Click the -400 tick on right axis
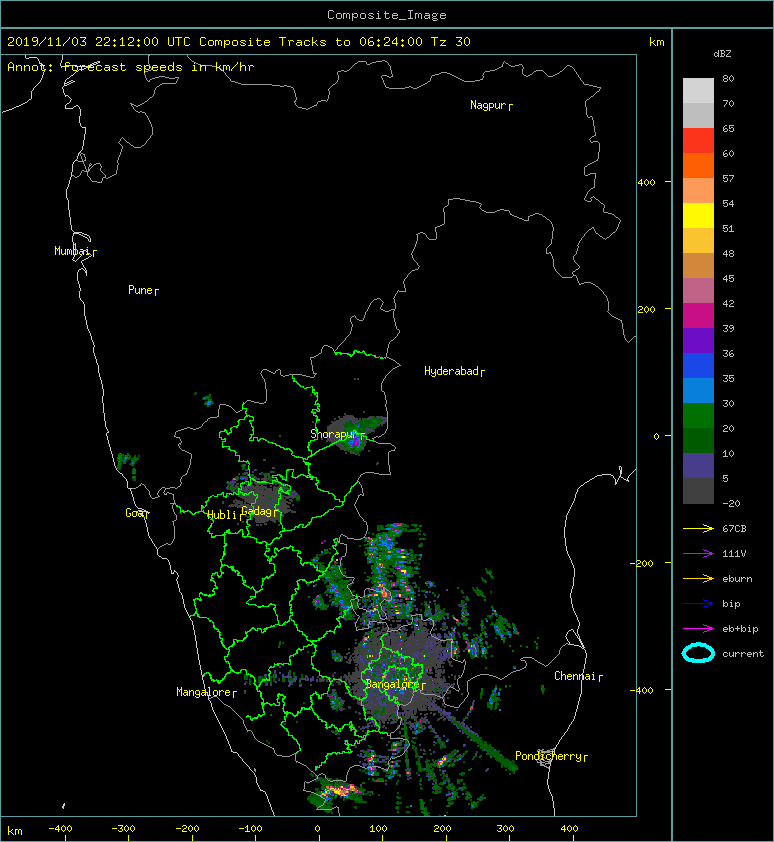The width and height of the screenshot is (774, 842). 642,690
